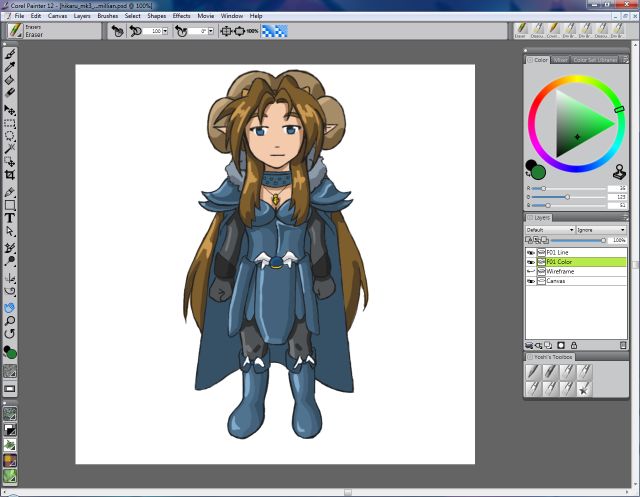640x497 pixels.
Task: Open the Brushes menu
Action: 107,16
